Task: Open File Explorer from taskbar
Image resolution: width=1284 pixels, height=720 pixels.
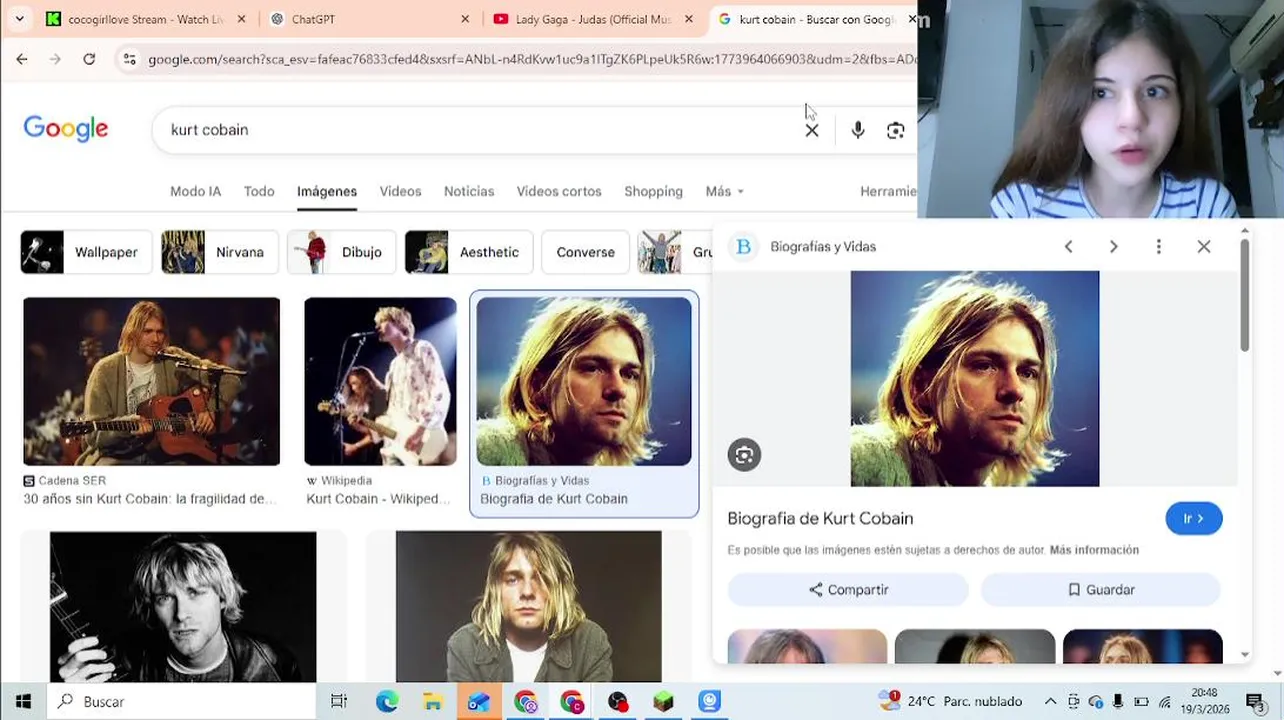Action: pyautogui.click(x=433, y=701)
